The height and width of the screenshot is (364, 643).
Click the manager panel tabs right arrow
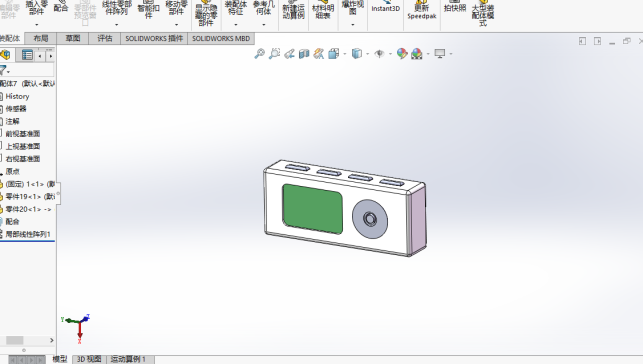click(x=50, y=56)
